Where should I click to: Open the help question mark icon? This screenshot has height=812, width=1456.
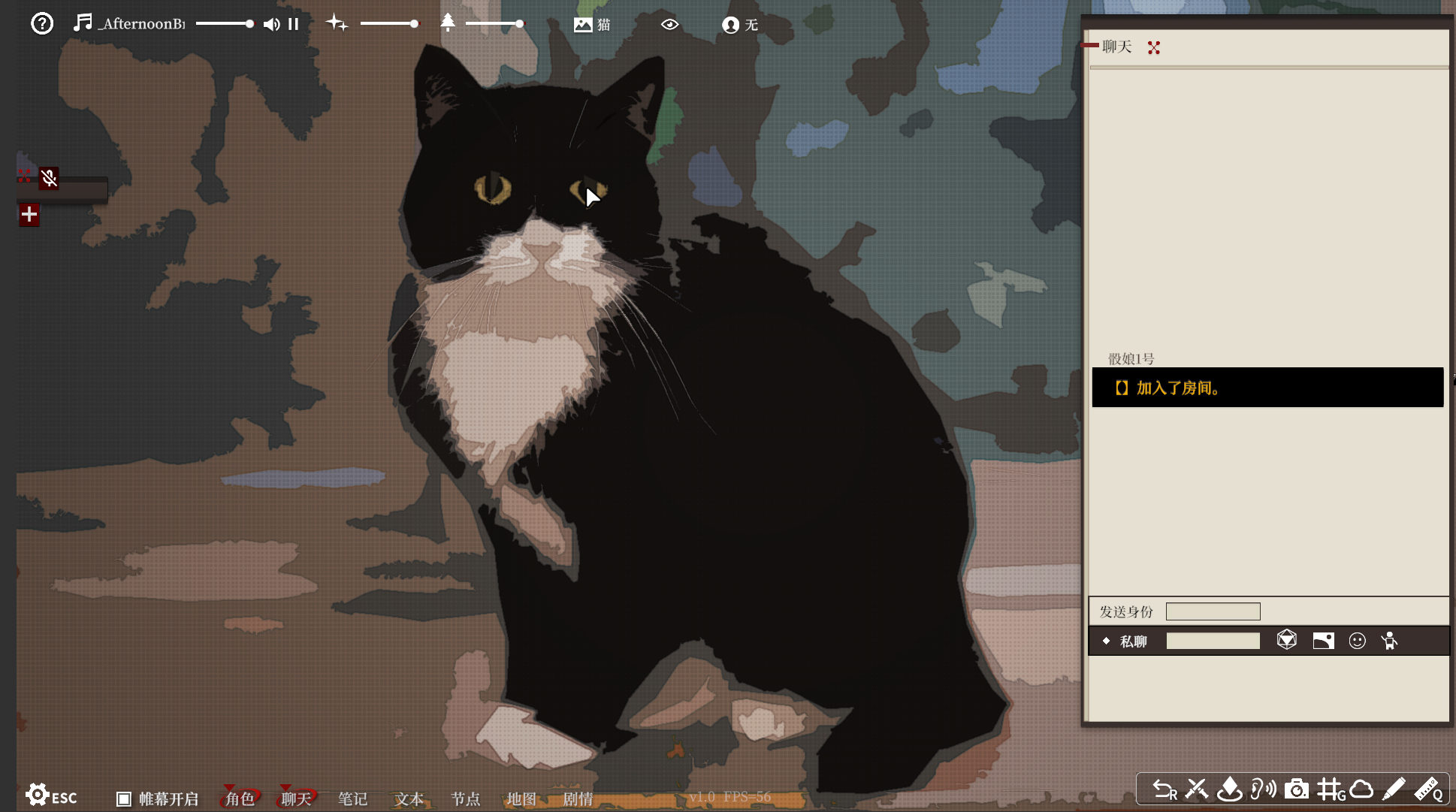42,24
